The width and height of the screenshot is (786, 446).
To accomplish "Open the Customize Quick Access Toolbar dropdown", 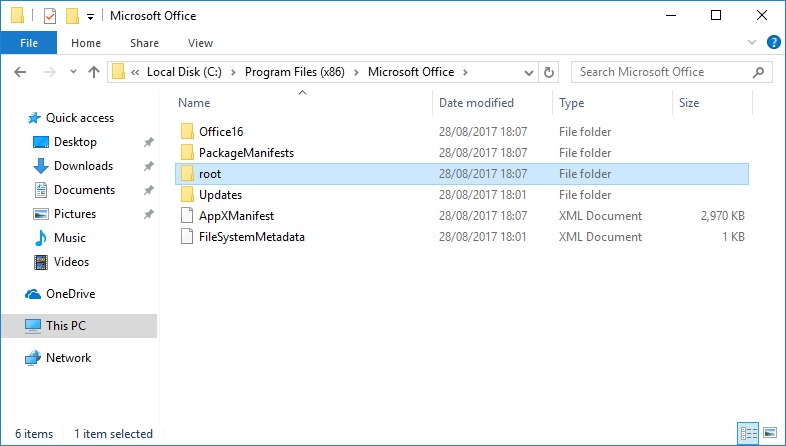I will 90,17.
